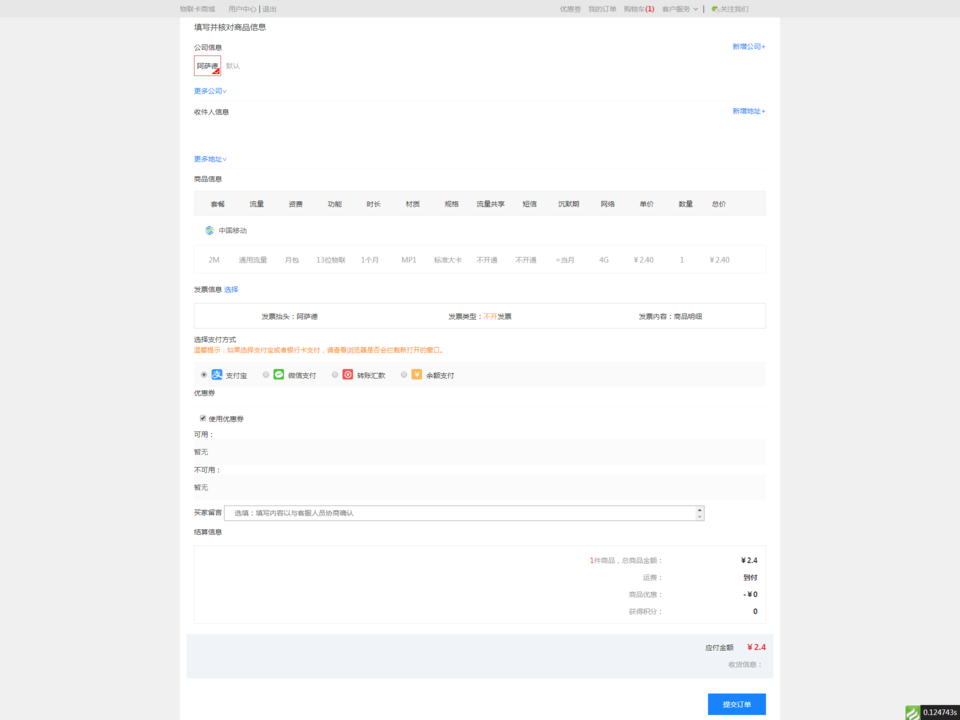Click the green WeChat Pay (微信支付) icon
This screenshot has height=720, width=960.
pyautogui.click(x=279, y=375)
